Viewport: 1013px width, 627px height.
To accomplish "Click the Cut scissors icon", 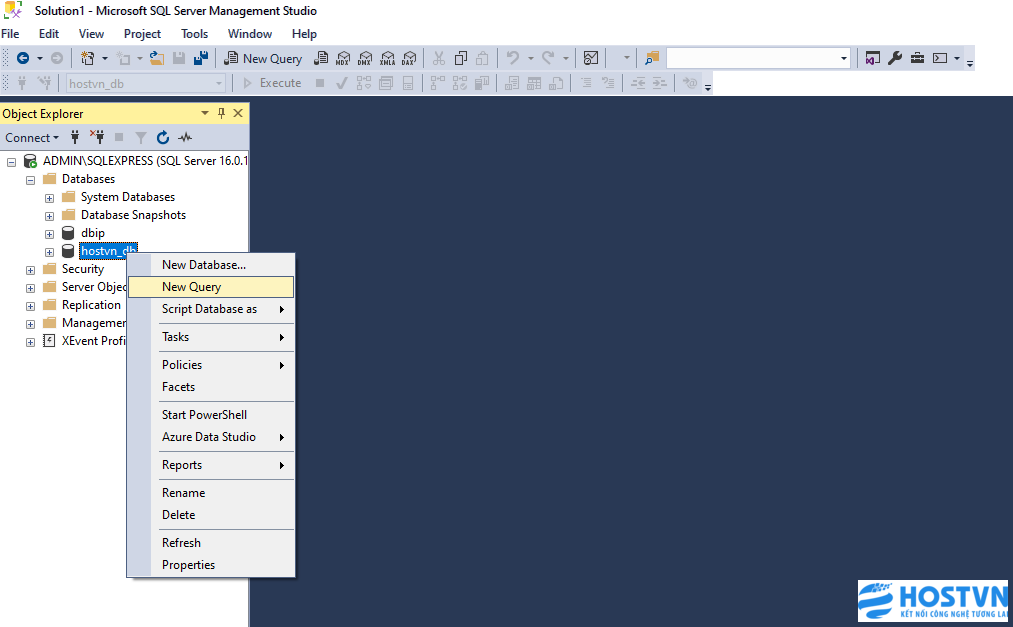I will (x=439, y=58).
